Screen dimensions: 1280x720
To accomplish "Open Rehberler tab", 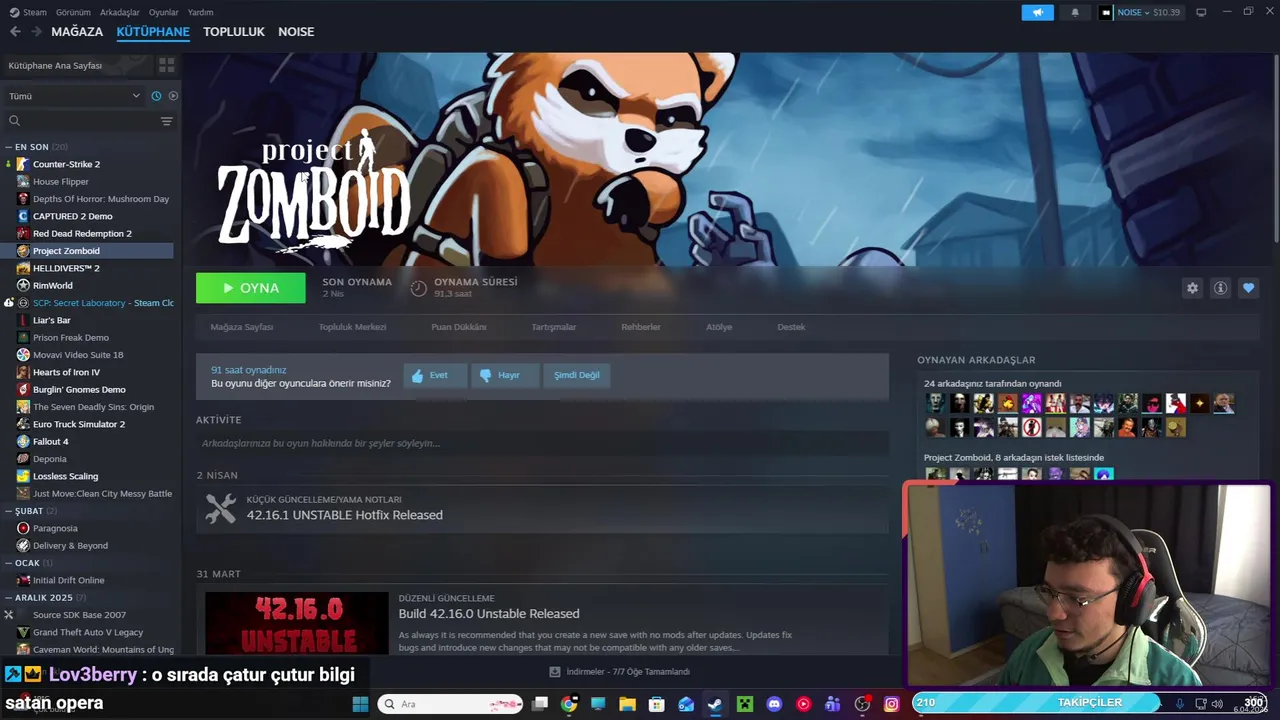I will 641,327.
